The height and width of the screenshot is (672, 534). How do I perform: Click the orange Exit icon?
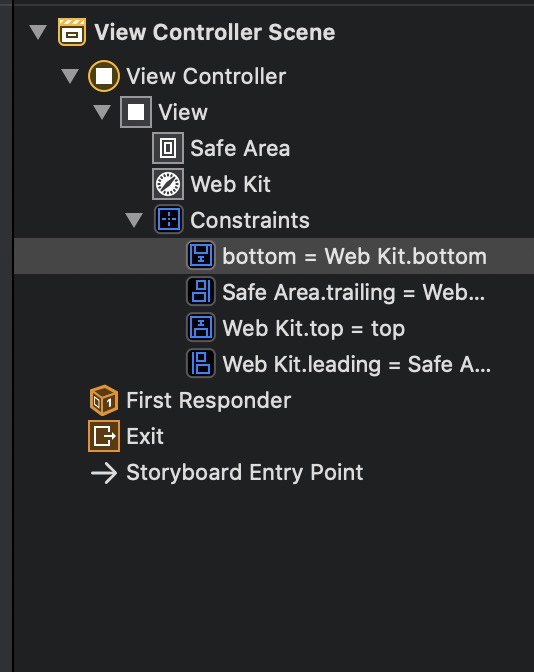[x=104, y=436]
